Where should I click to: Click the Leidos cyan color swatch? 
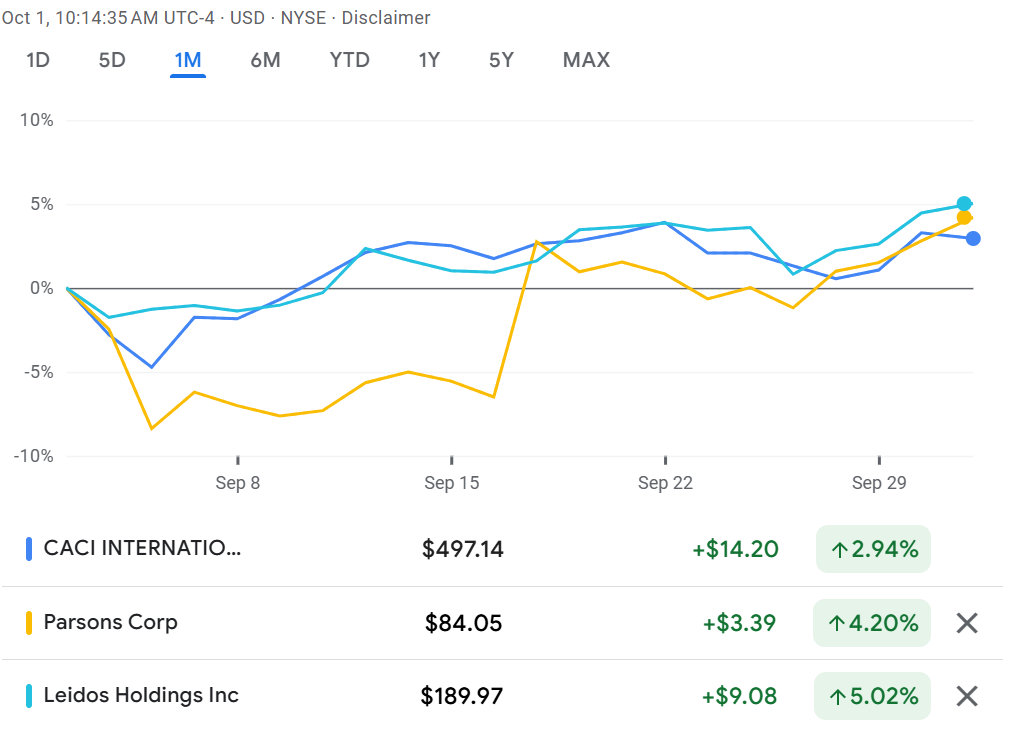click(x=30, y=695)
